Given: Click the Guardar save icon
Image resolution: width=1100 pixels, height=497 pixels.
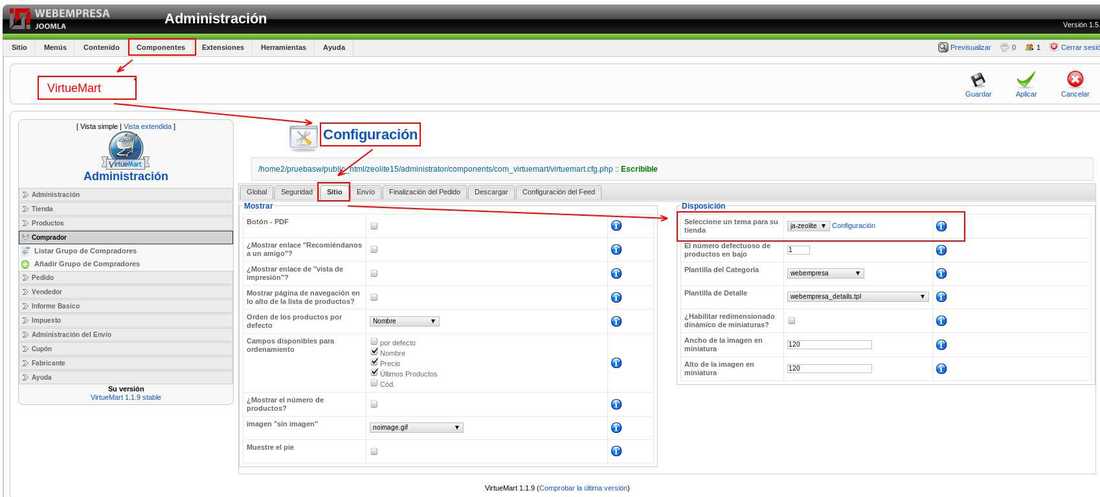Looking at the screenshot, I should pos(978,80).
